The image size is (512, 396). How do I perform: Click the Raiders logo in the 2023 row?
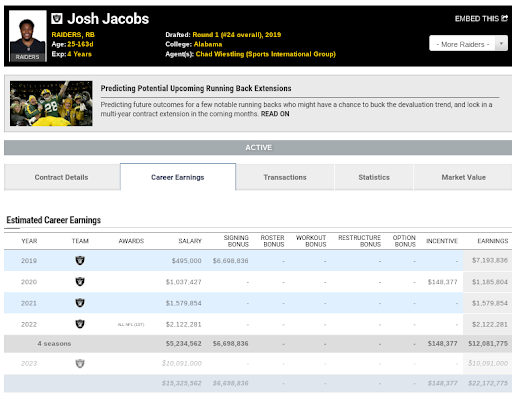pos(80,363)
